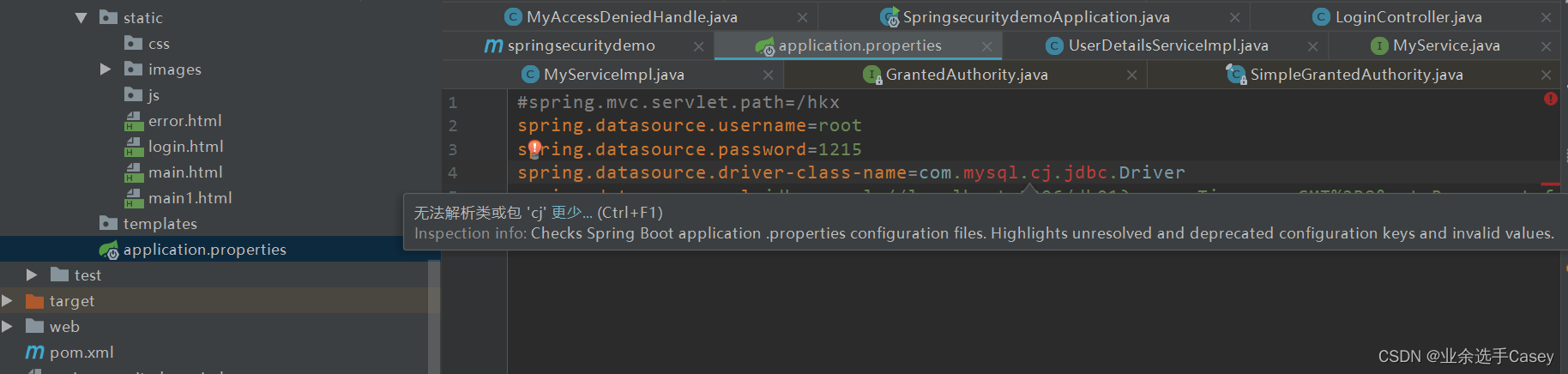Select login.html in the project tree

point(185,147)
